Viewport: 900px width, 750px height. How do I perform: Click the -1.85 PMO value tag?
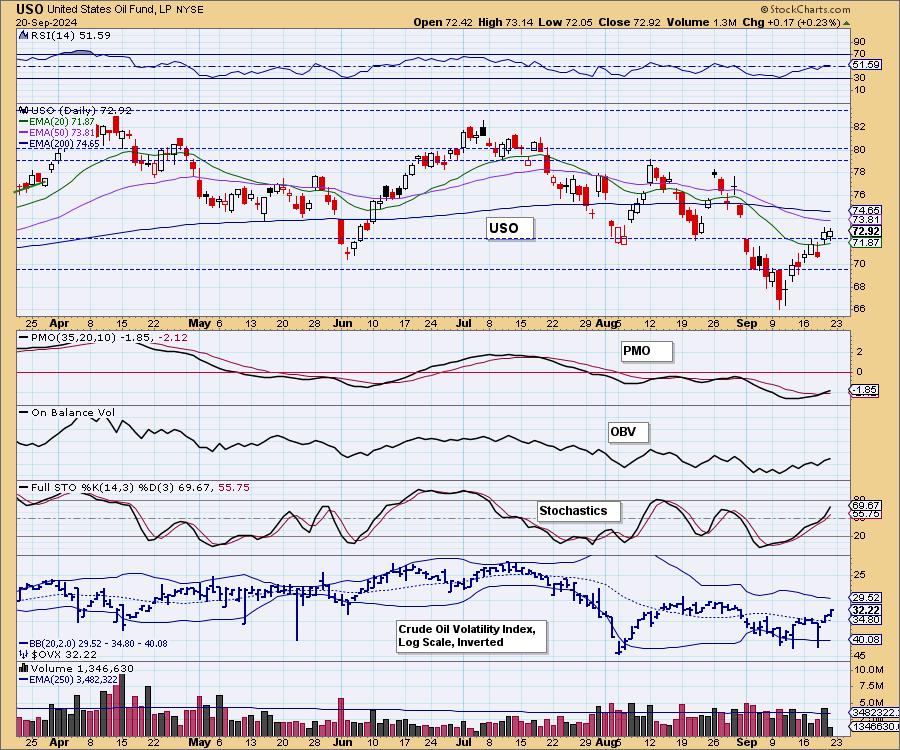click(864, 390)
